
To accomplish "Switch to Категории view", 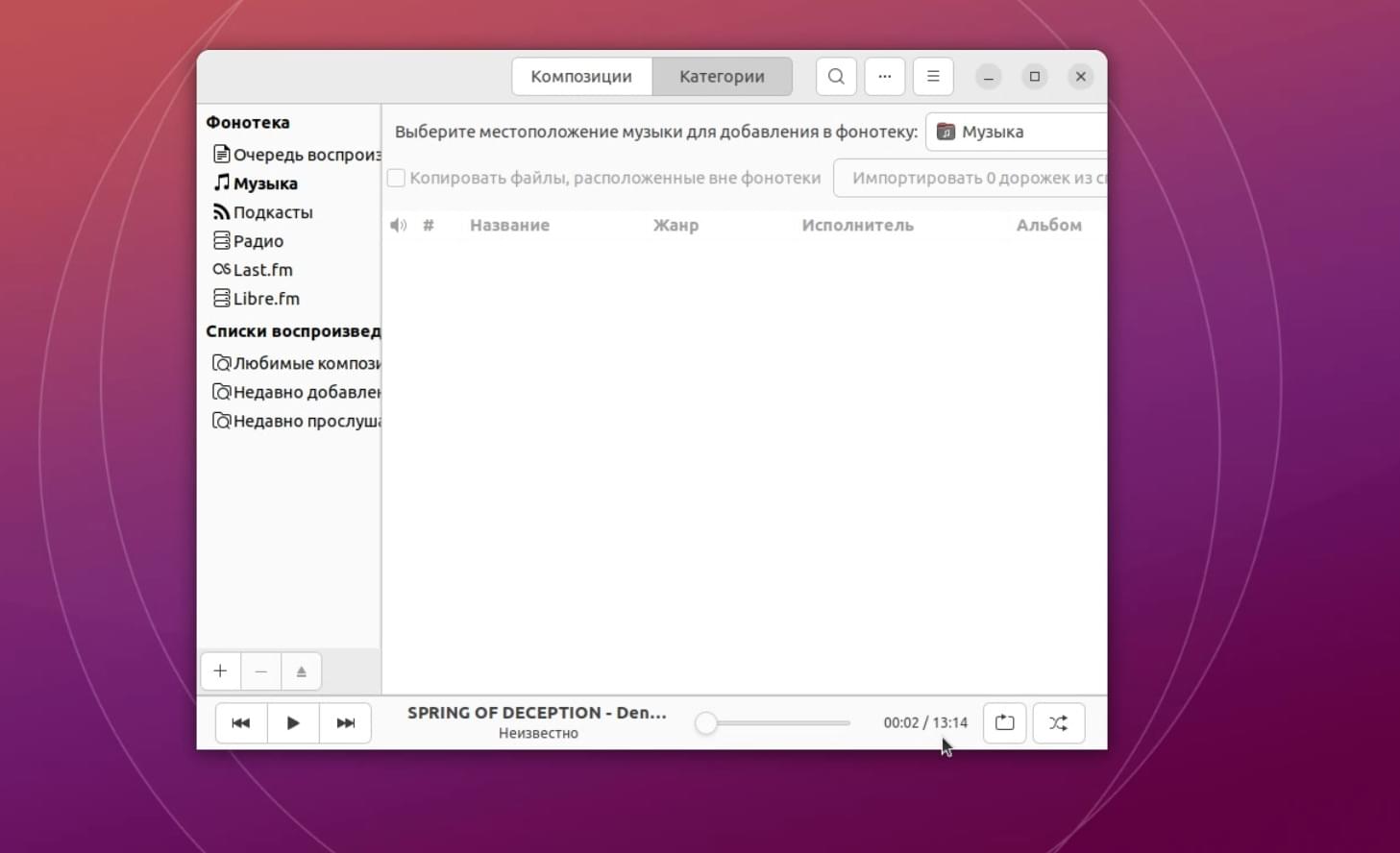I will [x=723, y=77].
